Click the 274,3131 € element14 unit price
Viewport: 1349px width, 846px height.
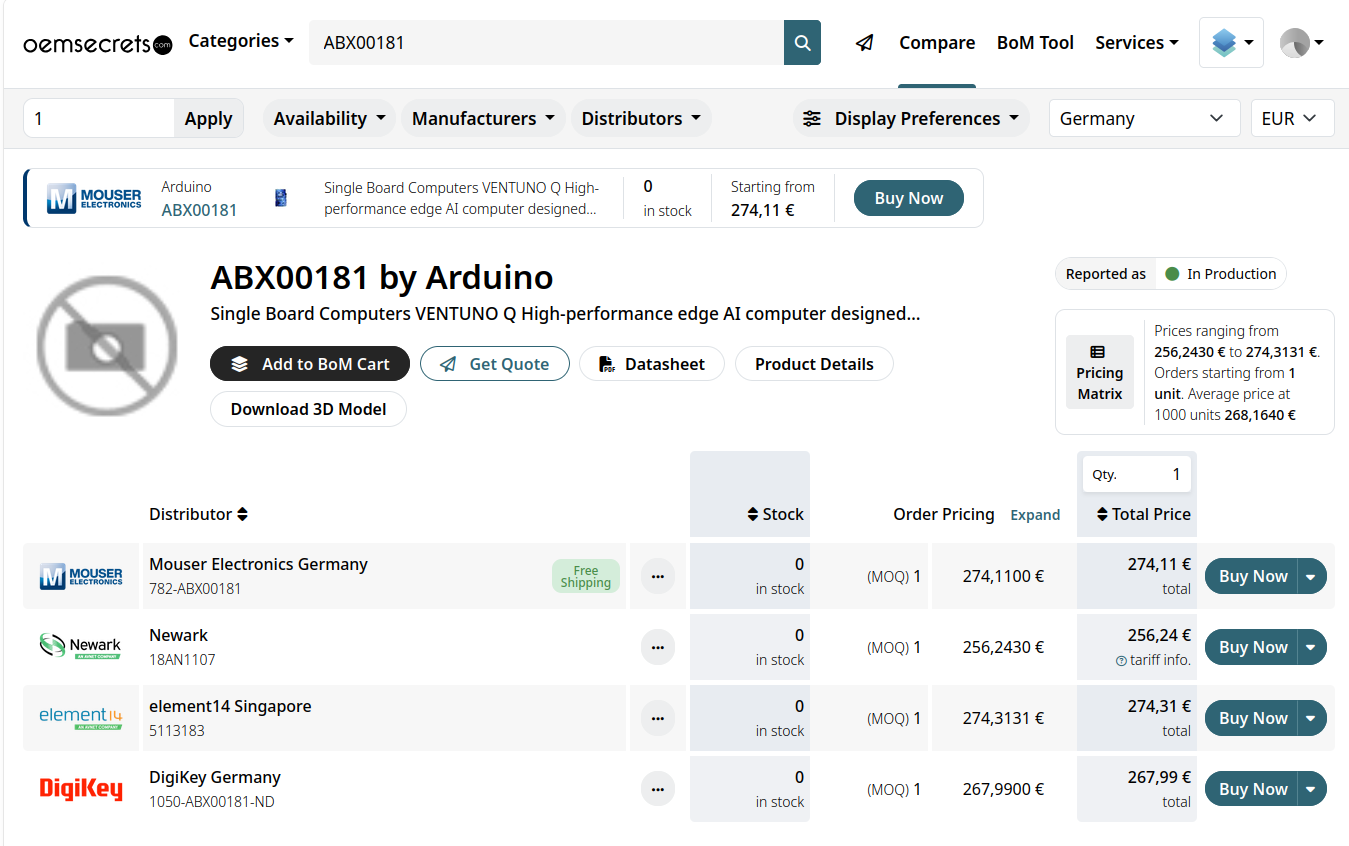(1003, 718)
